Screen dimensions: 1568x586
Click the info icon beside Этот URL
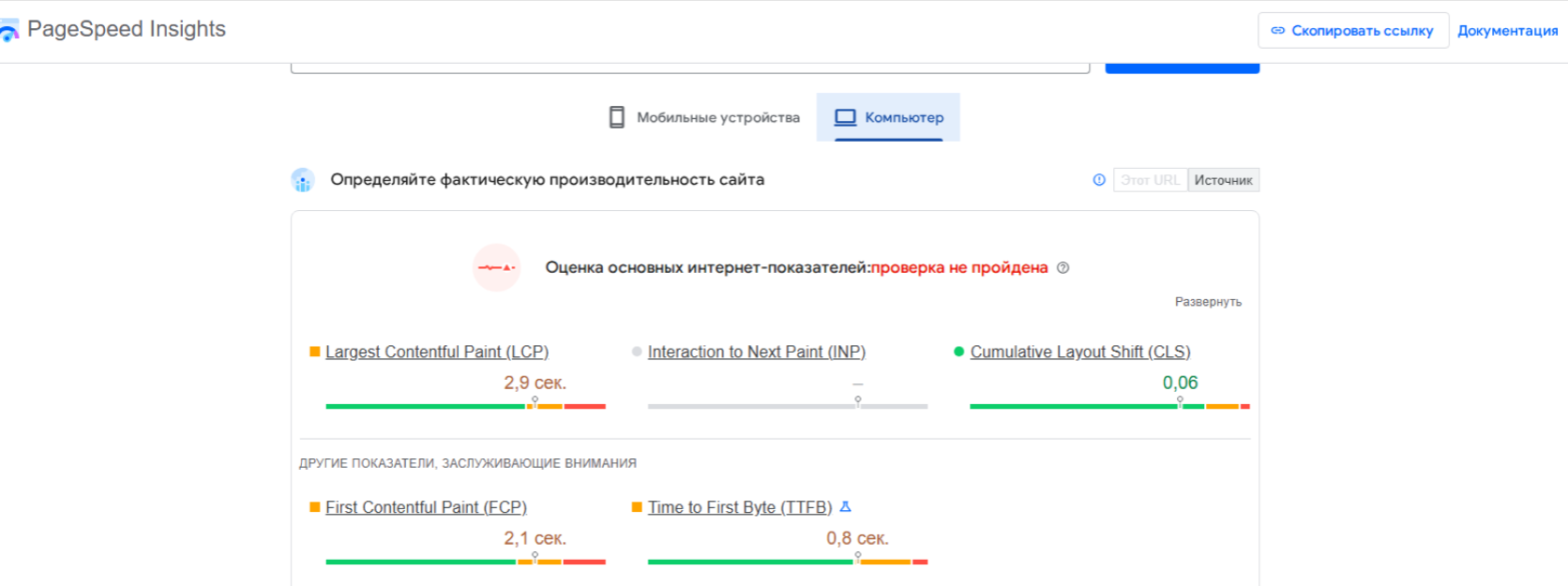coord(1099,180)
